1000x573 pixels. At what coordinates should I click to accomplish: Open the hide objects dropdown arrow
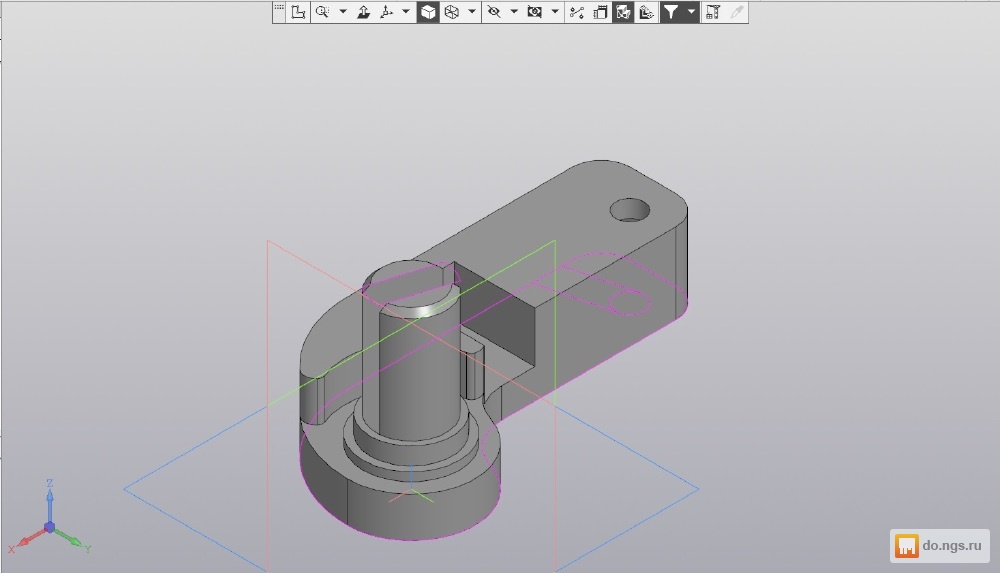point(514,12)
